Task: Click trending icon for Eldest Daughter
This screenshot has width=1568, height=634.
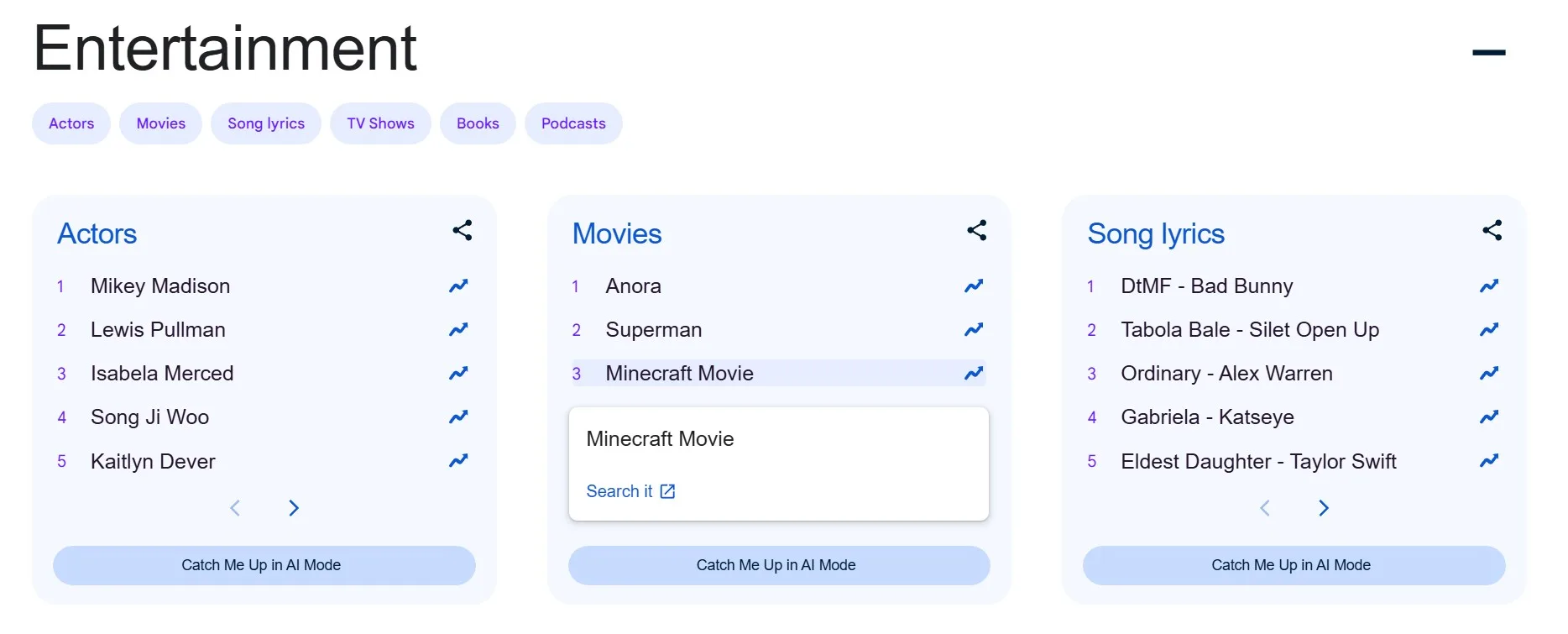Action: (1489, 461)
